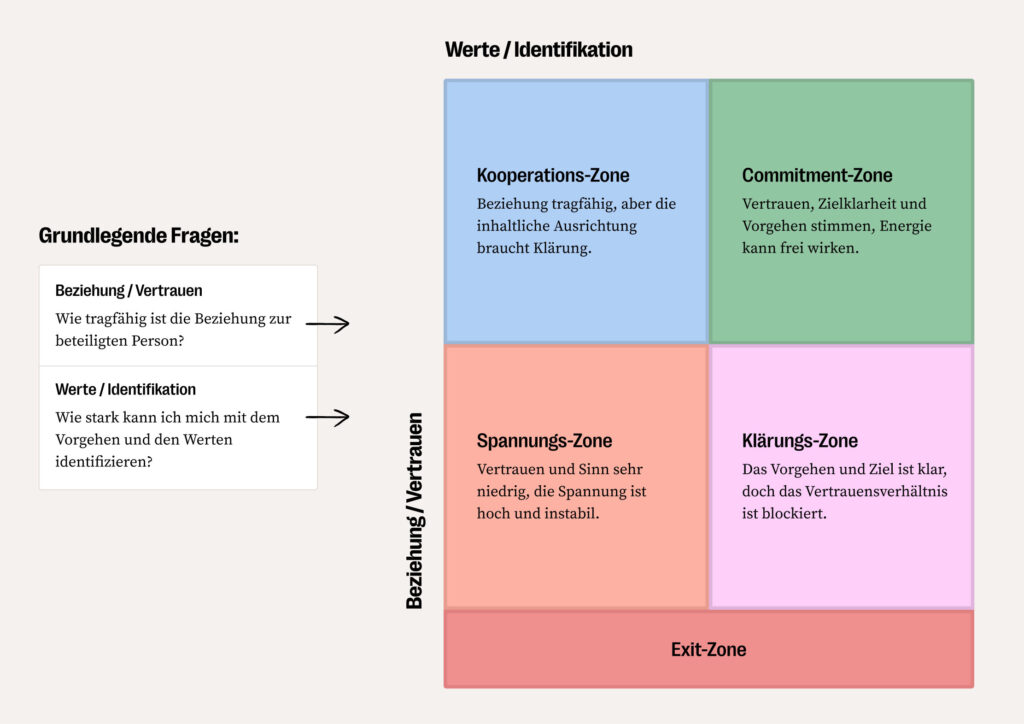This screenshot has width=1024, height=724.
Task: Select the blue Kooperations-Zone quadrant
Action: pyautogui.click(x=576, y=212)
